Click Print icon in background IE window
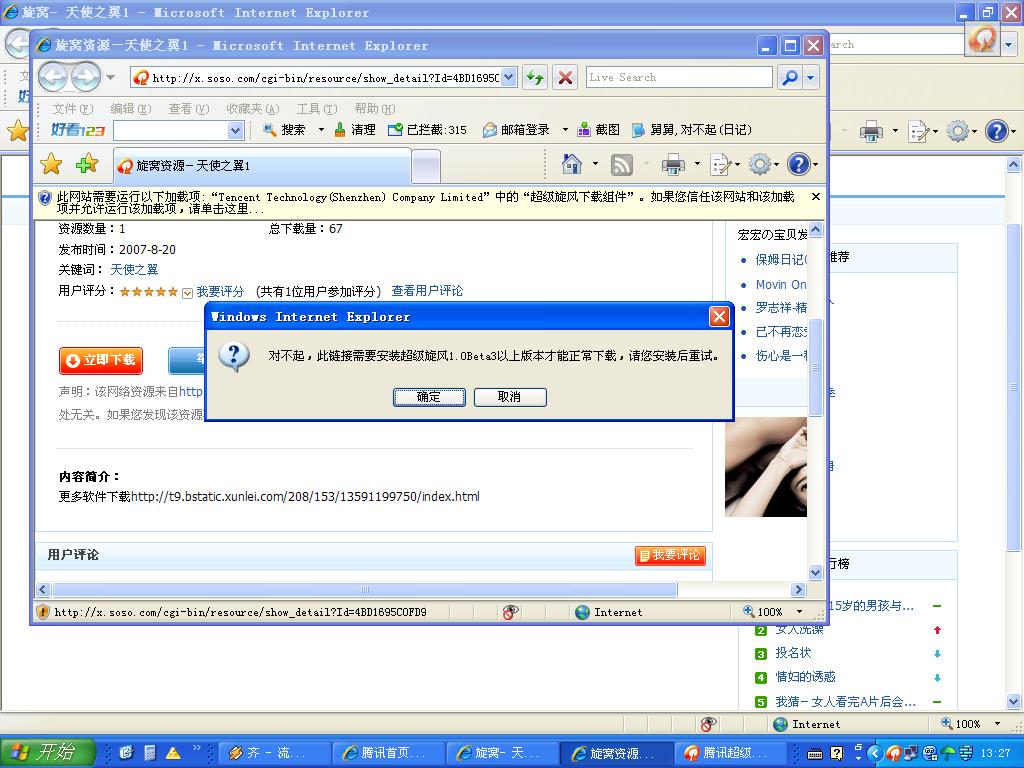The height and width of the screenshot is (768, 1024). (x=871, y=131)
